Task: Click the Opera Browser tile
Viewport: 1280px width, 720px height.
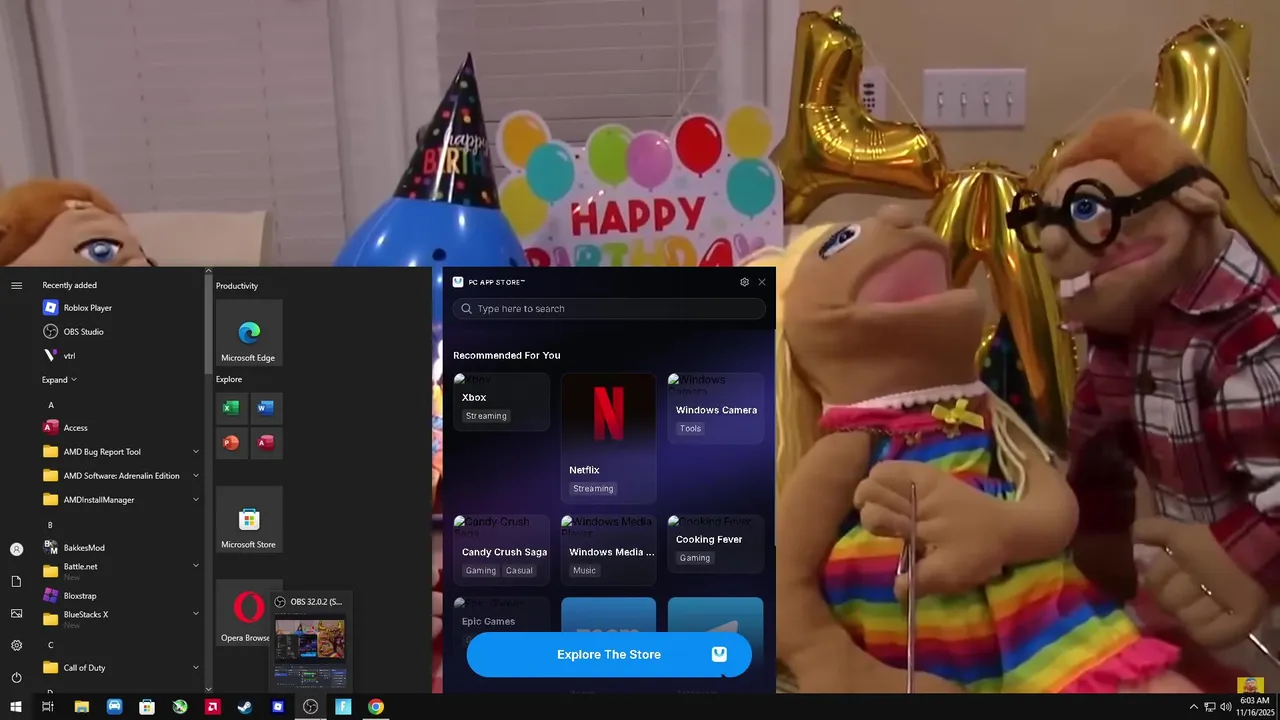Action: click(245, 613)
